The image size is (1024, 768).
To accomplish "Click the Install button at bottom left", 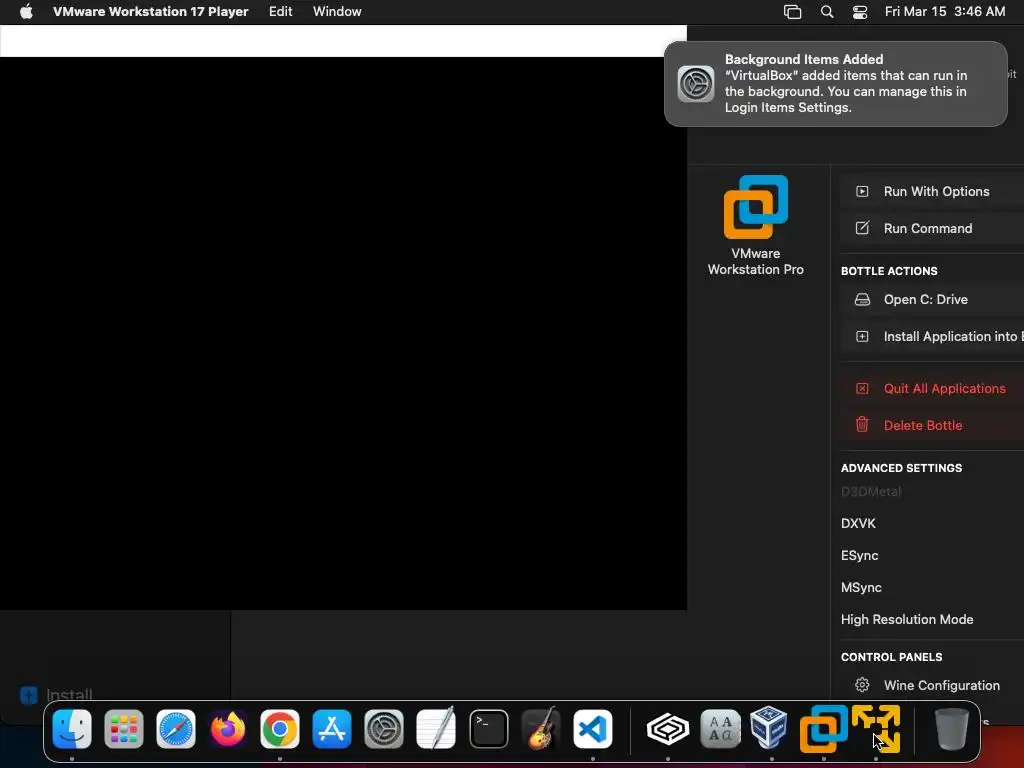I will tap(56, 695).
